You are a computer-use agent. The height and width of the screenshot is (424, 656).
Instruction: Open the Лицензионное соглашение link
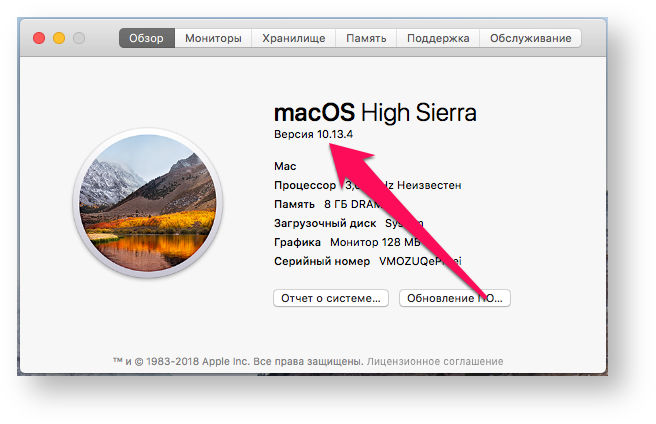click(x=435, y=361)
